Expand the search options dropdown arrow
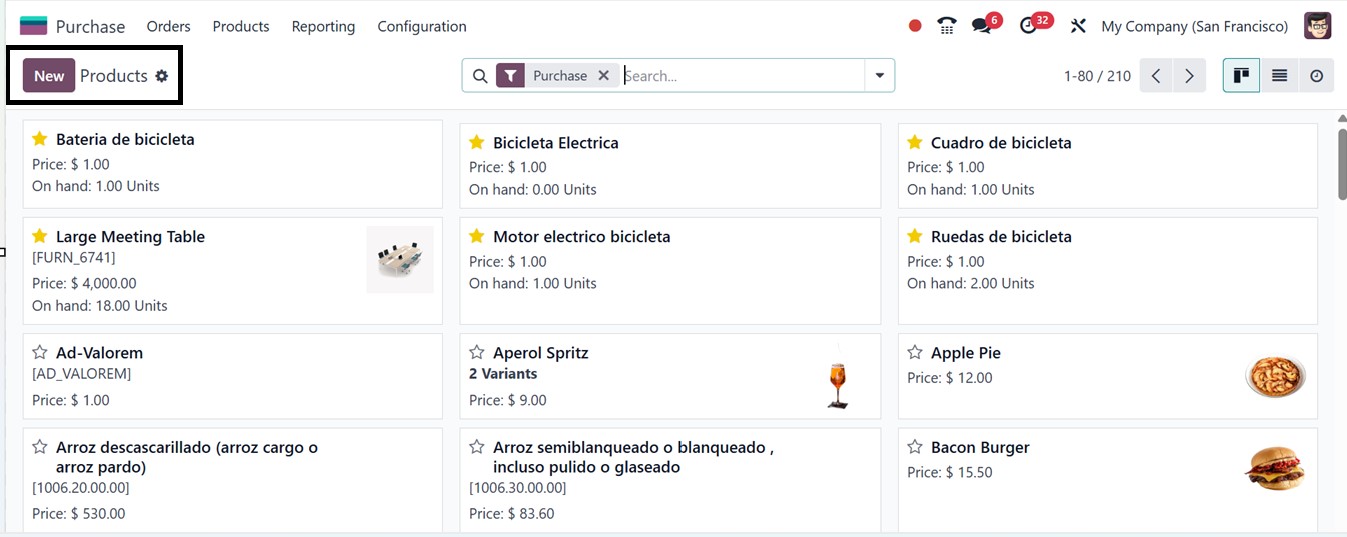Viewport: 1347px width, 537px height. pos(879,76)
